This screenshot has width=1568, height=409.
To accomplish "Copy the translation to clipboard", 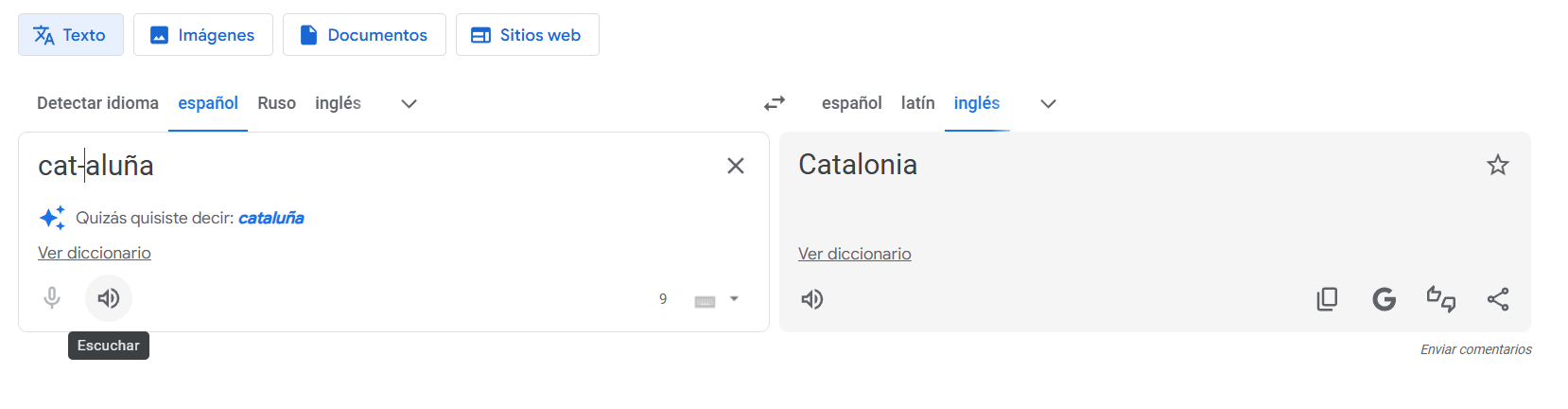I will 1327,299.
